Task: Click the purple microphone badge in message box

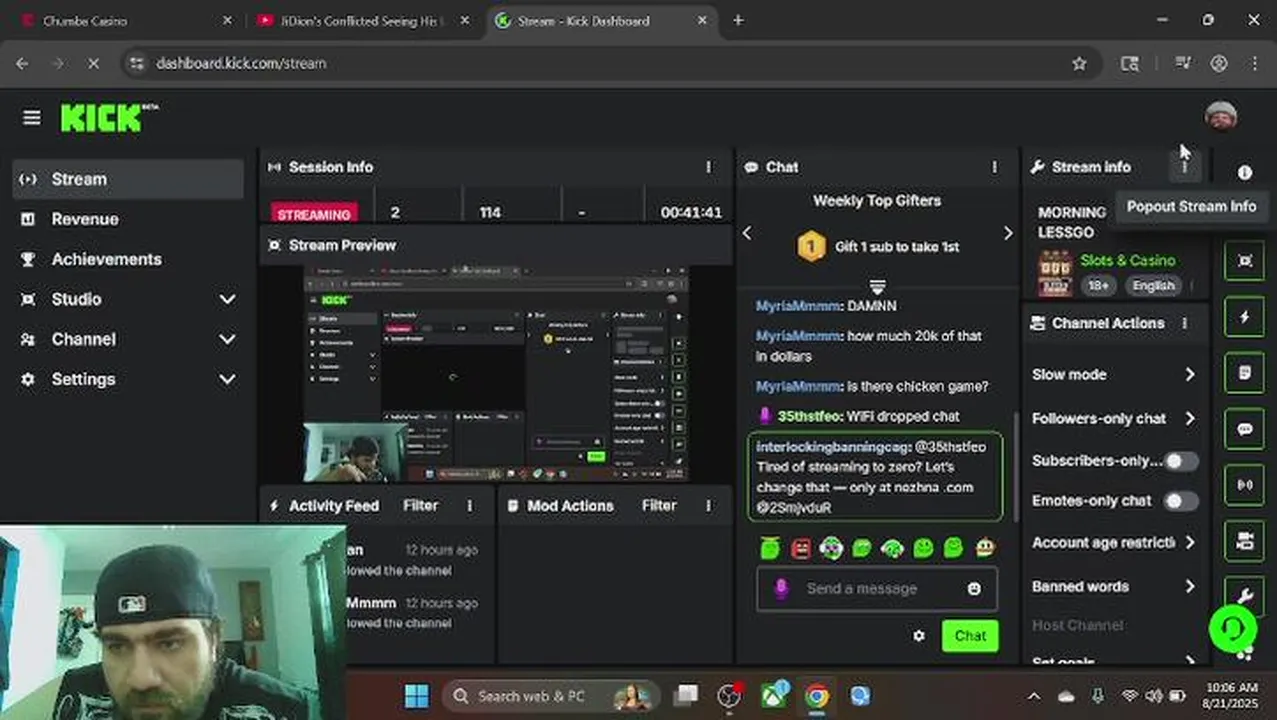Action: click(x=781, y=589)
